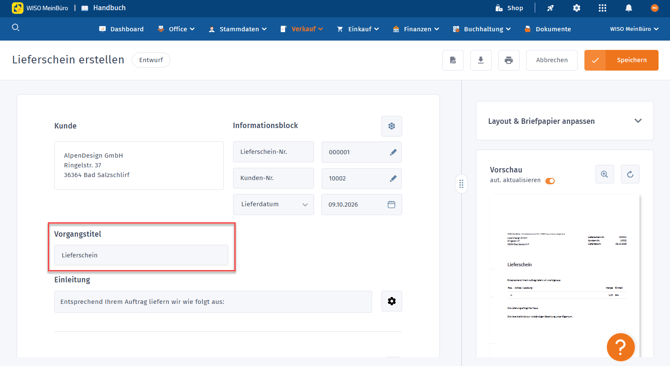Expand the WISO MeinBüro account dropdown

click(x=634, y=29)
